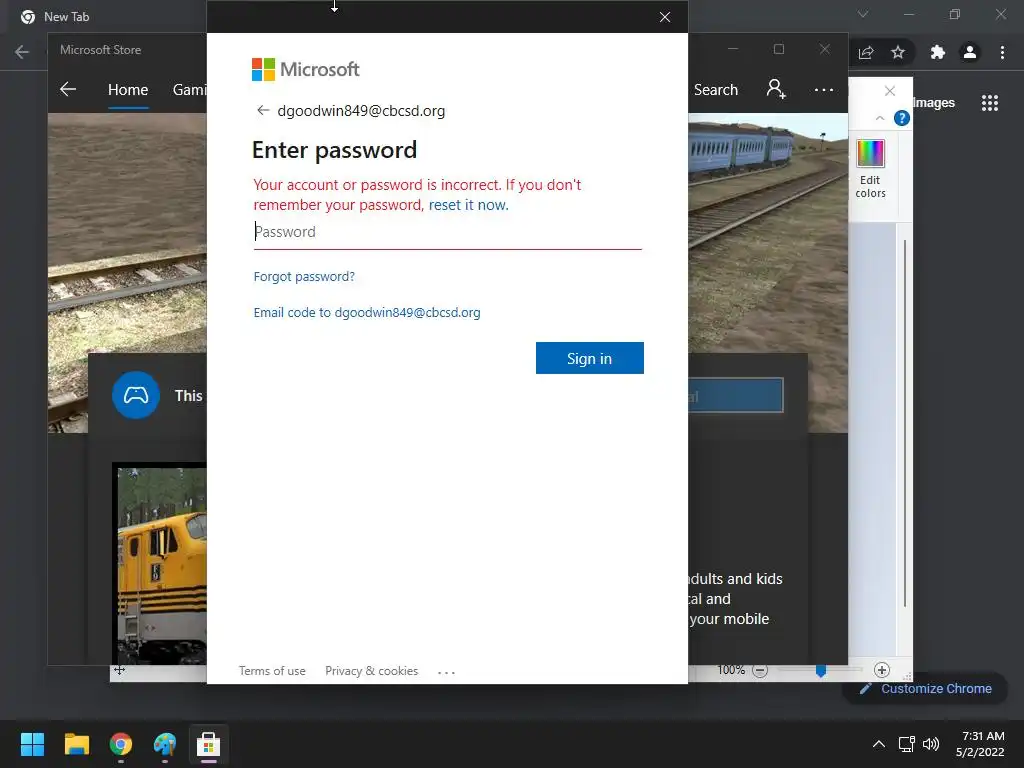Click Microsoft Store back arrow
The height and width of the screenshot is (768, 1024).
[68, 89]
